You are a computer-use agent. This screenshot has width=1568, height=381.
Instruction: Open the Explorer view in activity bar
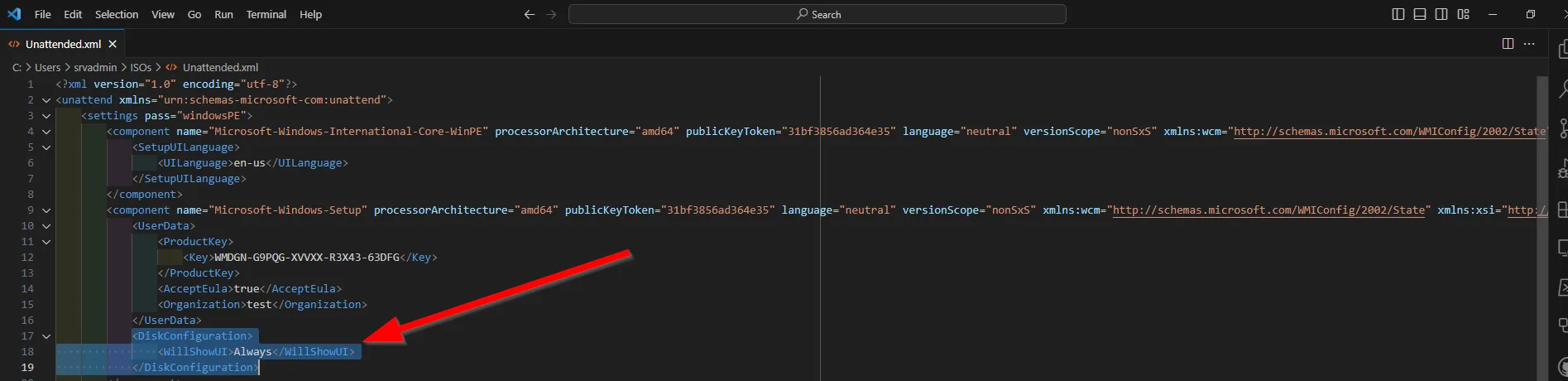[1562, 50]
